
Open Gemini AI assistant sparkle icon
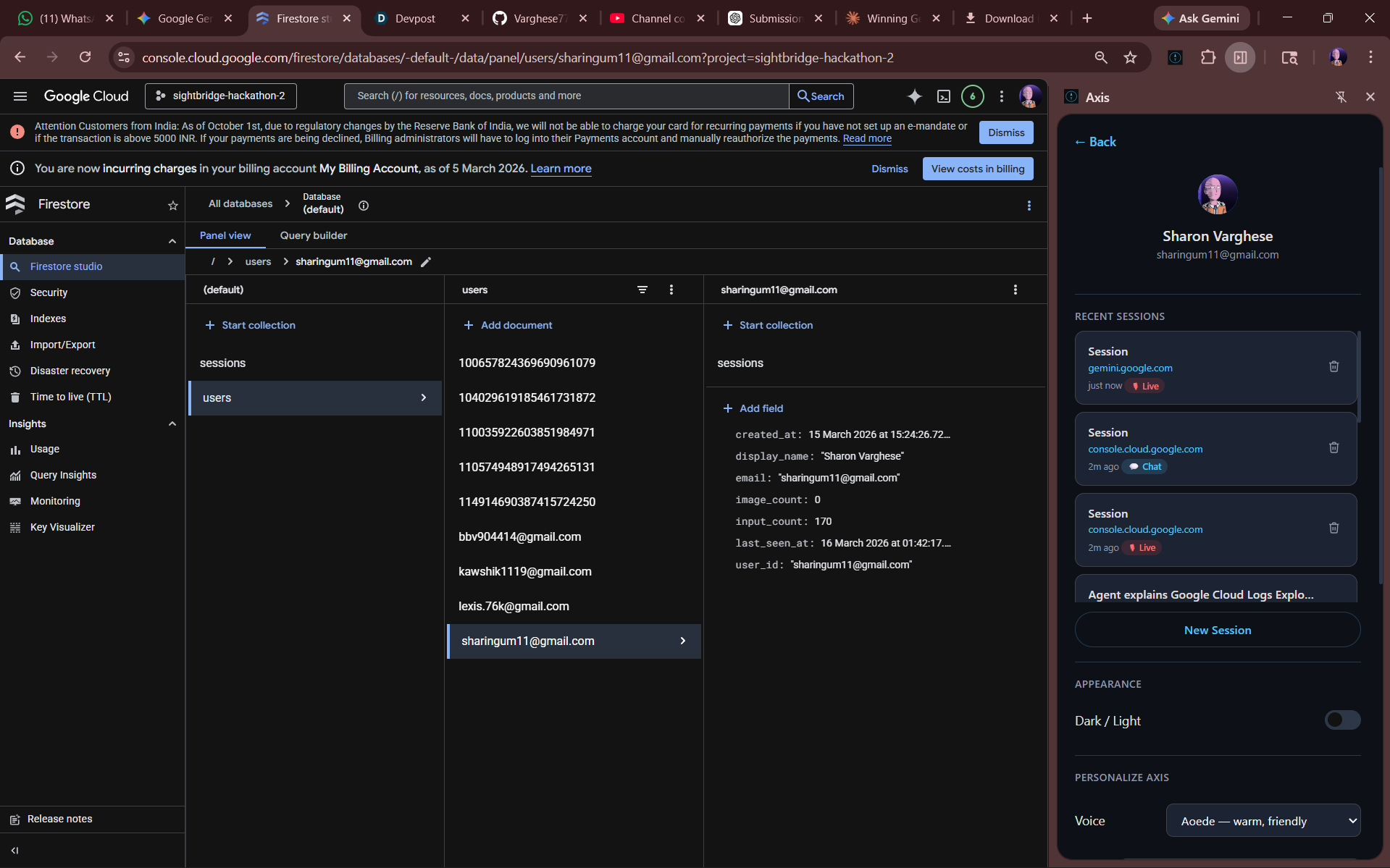click(x=915, y=96)
